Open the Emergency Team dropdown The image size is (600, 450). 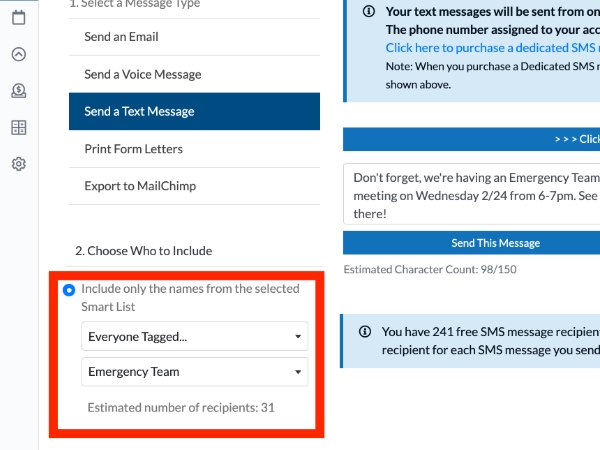click(x=194, y=372)
